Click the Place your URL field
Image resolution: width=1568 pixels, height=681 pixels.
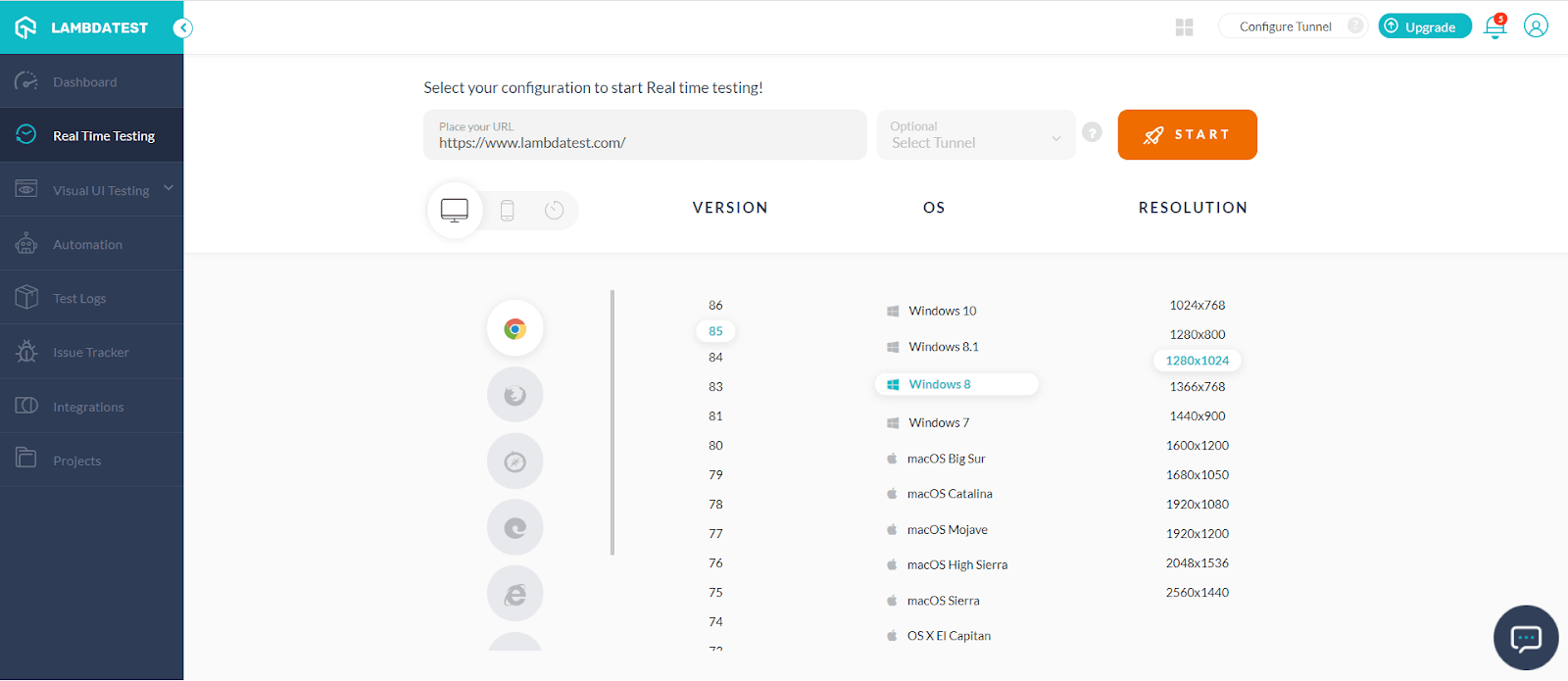click(x=645, y=135)
